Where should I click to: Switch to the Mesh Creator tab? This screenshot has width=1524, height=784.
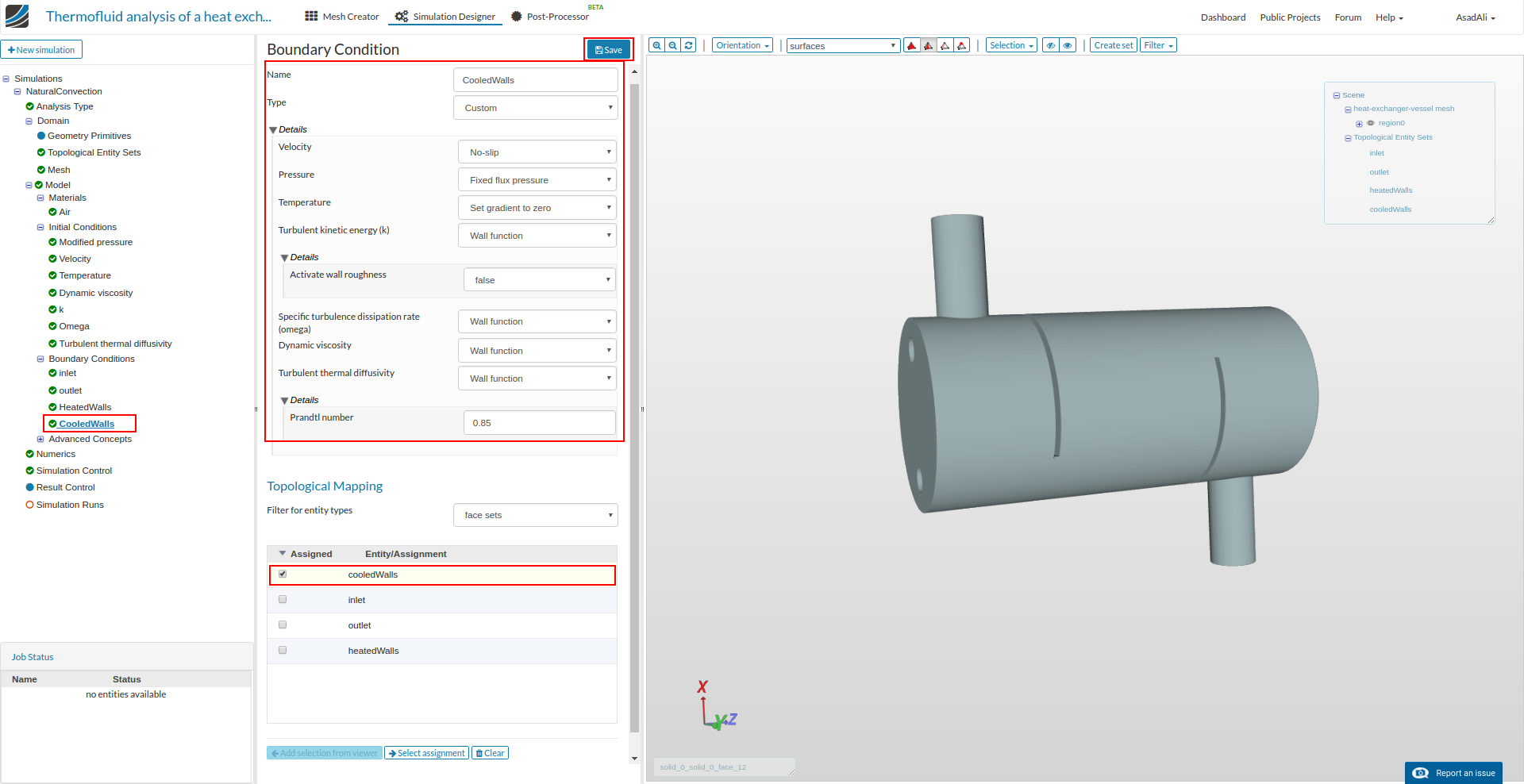click(x=341, y=16)
